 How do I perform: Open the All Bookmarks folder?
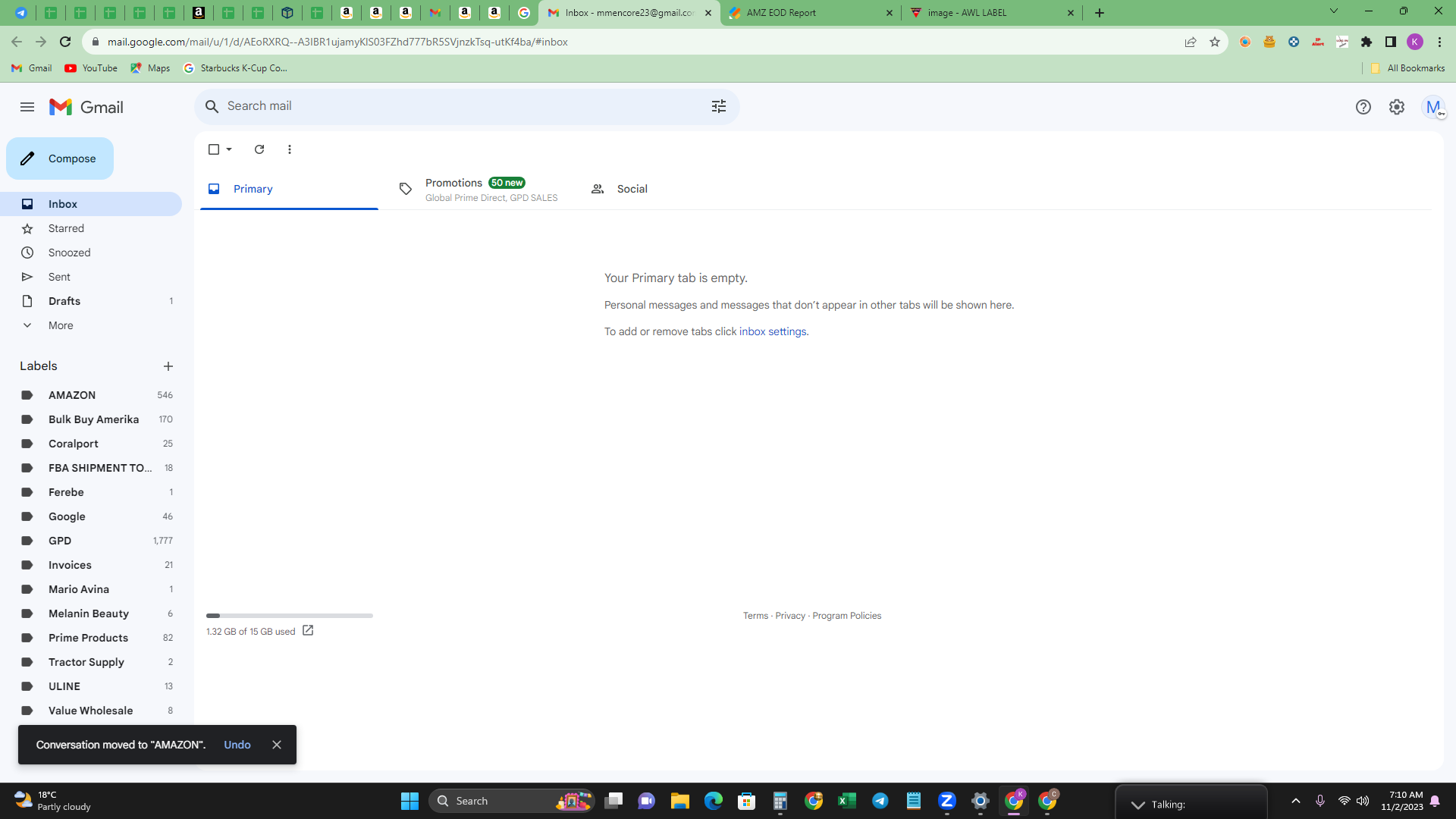(x=1407, y=68)
